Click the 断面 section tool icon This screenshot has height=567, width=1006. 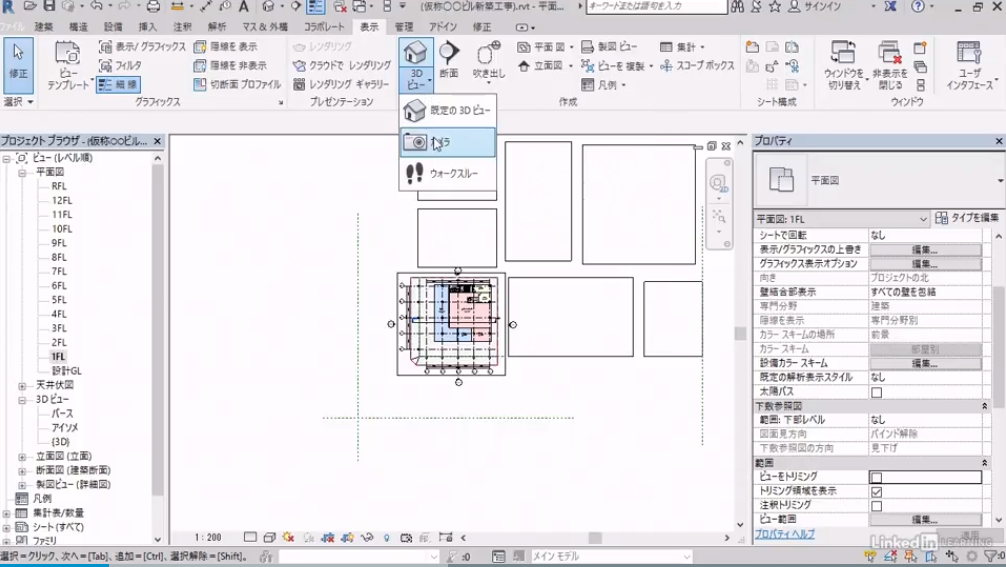pos(448,60)
